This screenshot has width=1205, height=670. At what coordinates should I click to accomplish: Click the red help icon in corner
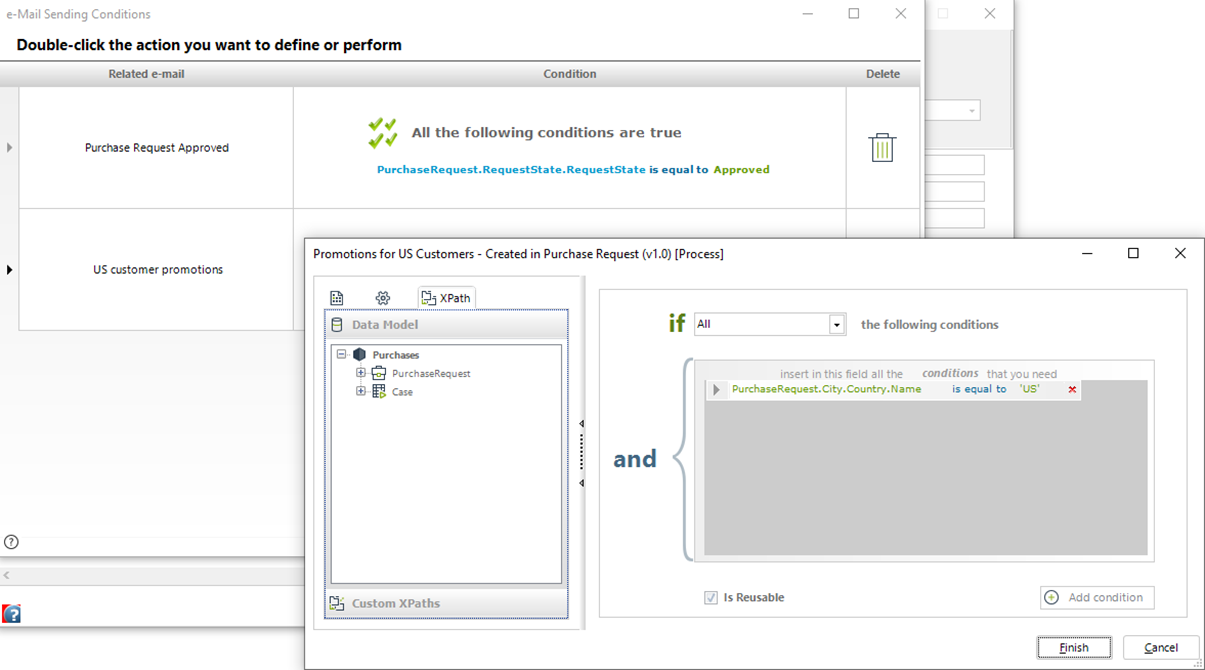(12, 614)
